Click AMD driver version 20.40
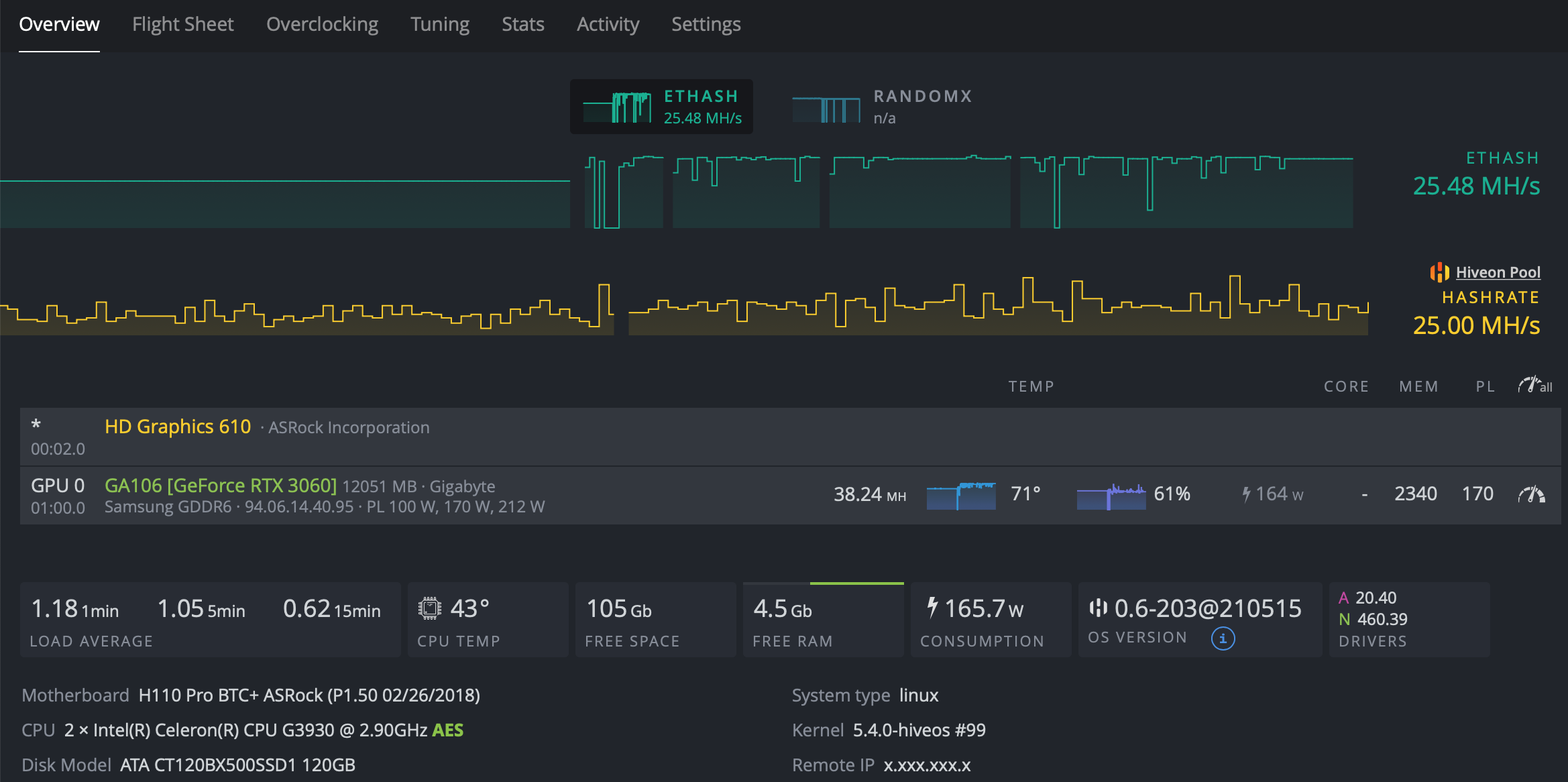The width and height of the screenshot is (1568, 782). pyautogui.click(x=1376, y=598)
